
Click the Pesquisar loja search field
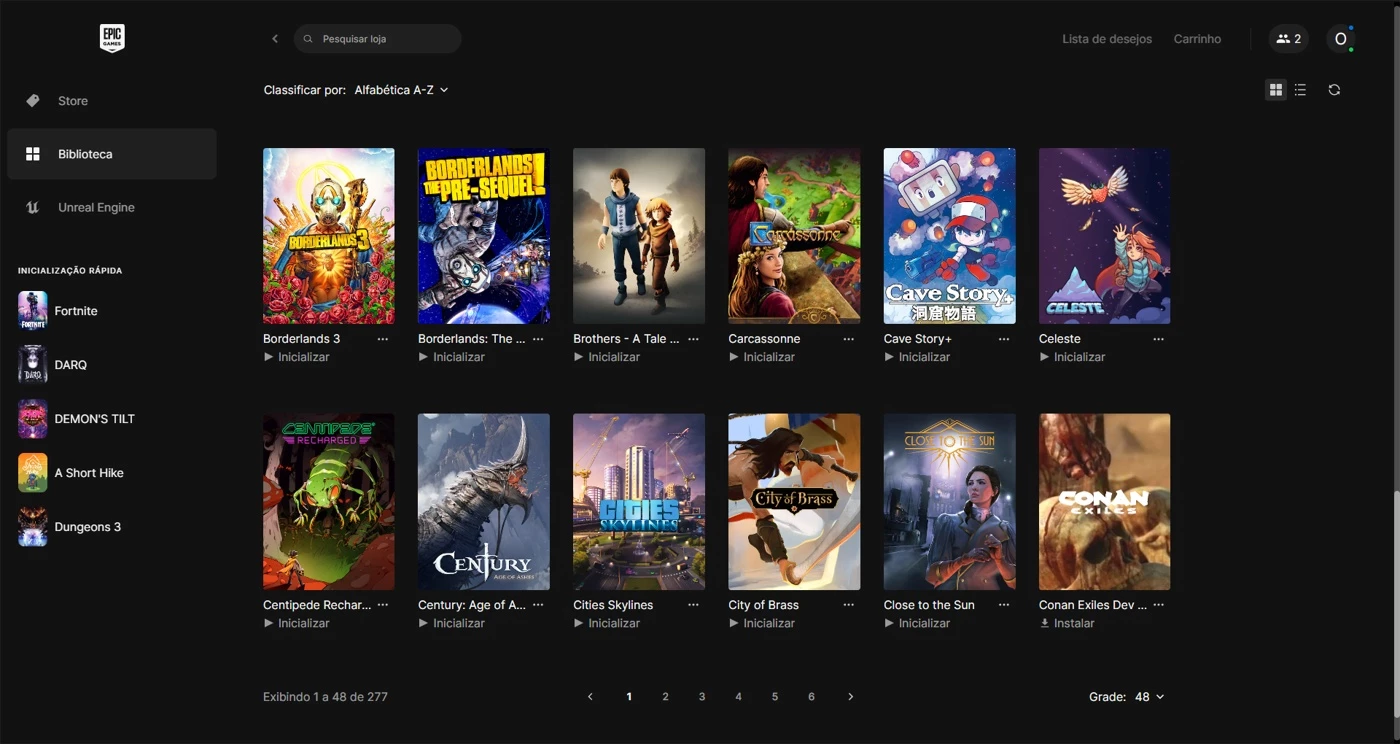coord(378,39)
